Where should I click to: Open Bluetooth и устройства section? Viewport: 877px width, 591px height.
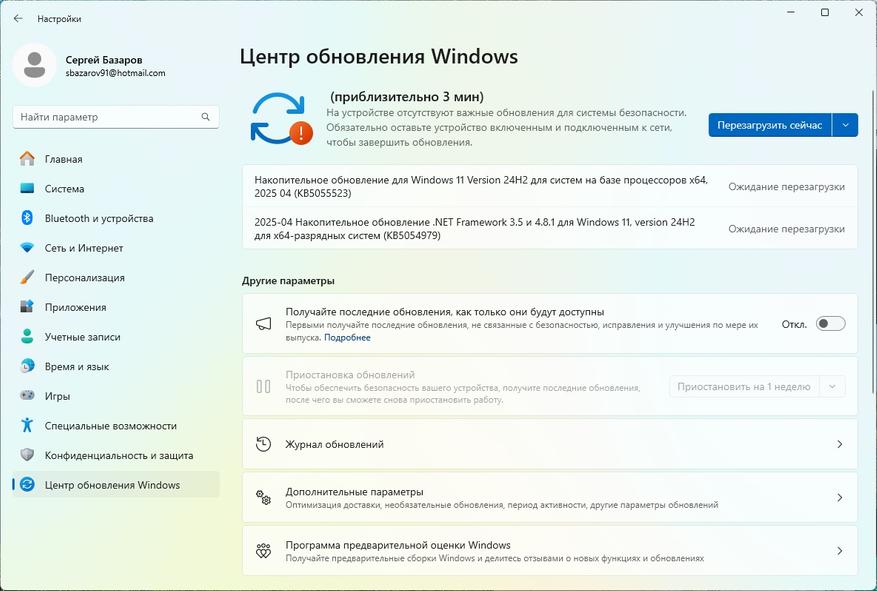tap(116, 218)
